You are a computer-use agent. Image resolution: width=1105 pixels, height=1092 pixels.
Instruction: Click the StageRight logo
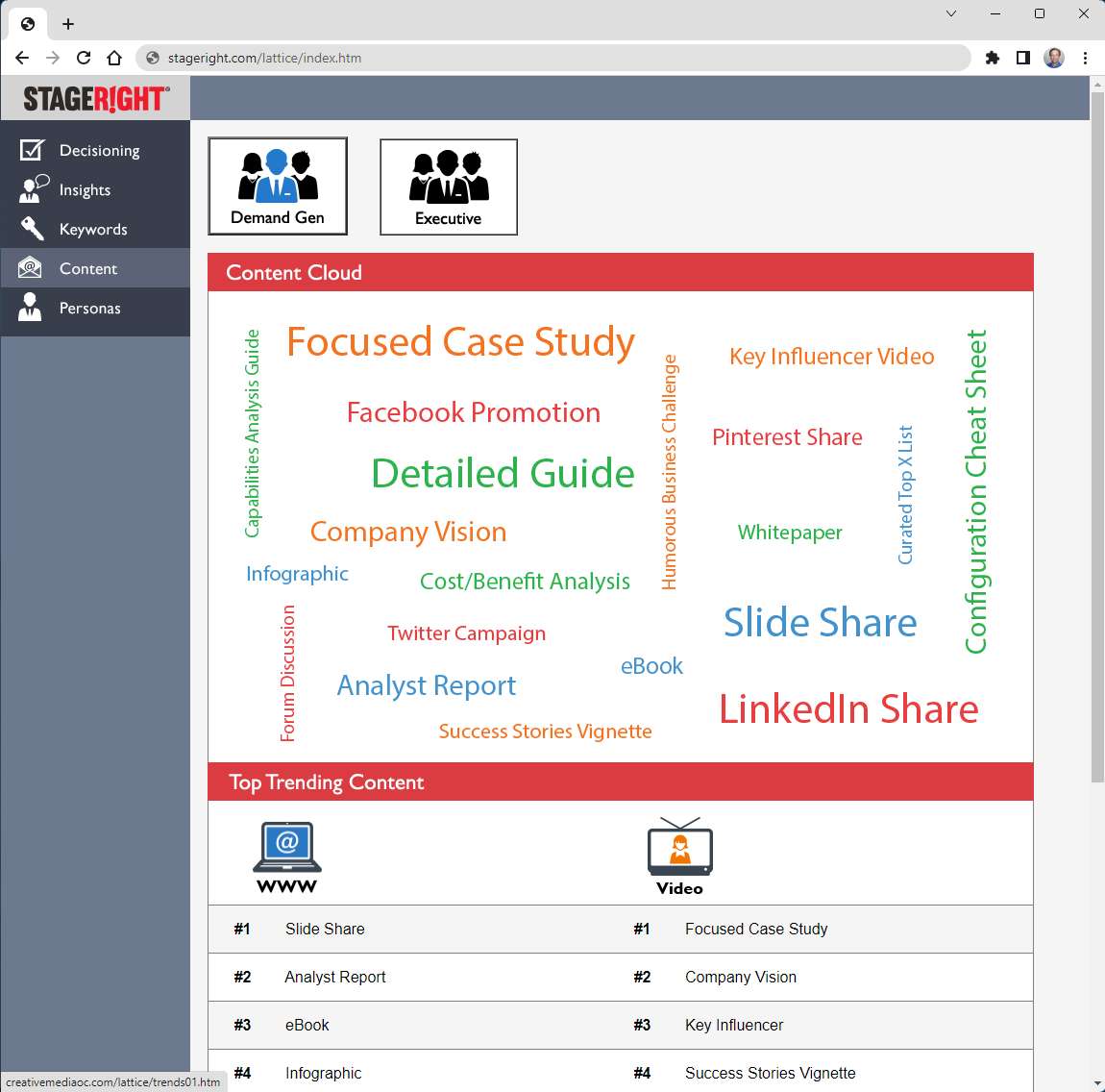point(96,99)
